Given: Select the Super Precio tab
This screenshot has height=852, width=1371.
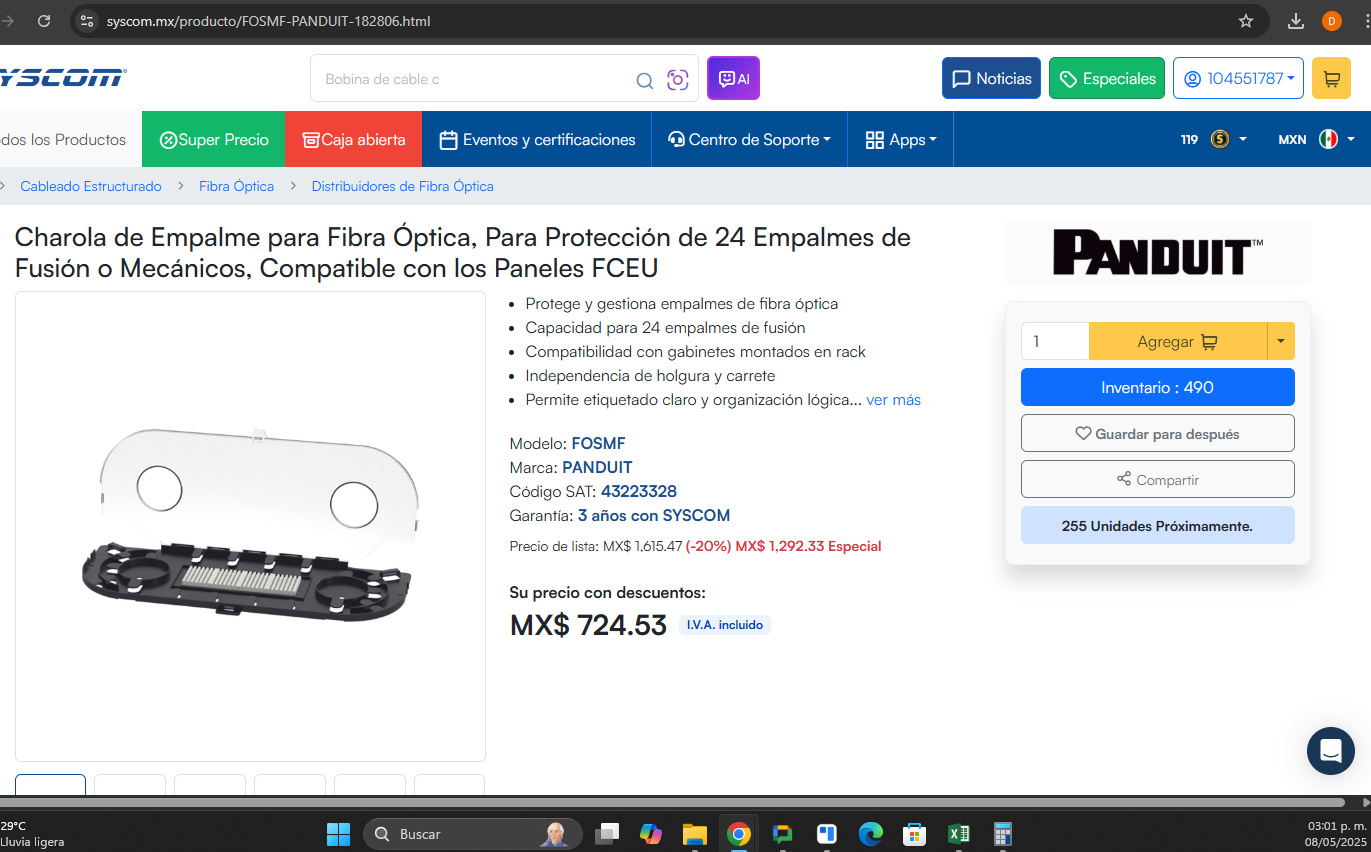Looking at the screenshot, I should click(x=214, y=139).
